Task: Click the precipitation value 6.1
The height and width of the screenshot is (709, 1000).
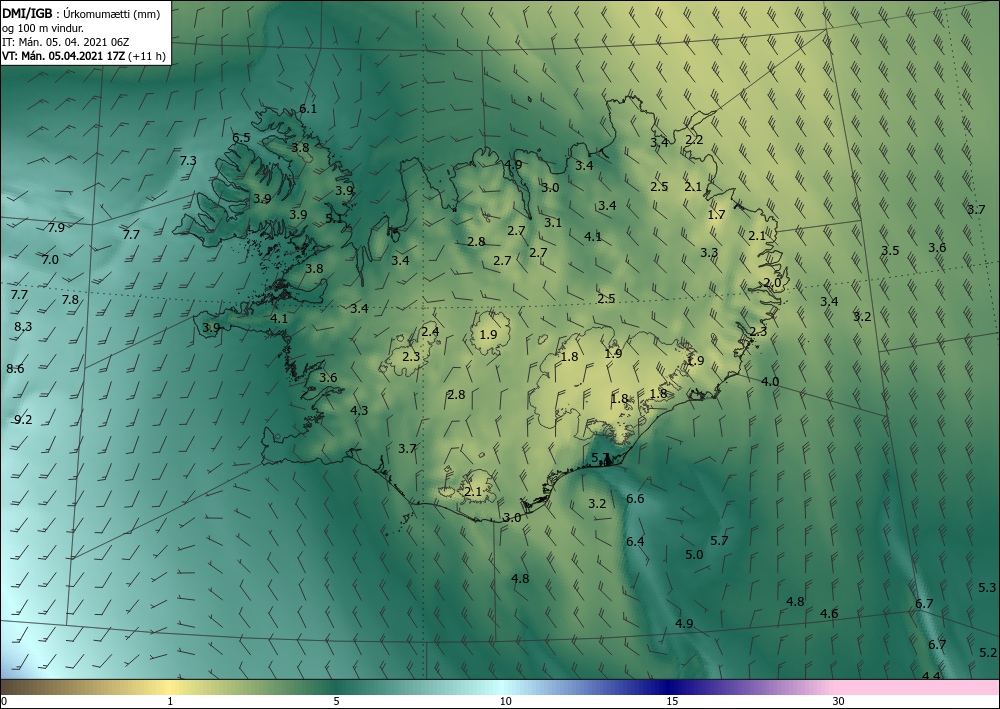Action: 308,108
